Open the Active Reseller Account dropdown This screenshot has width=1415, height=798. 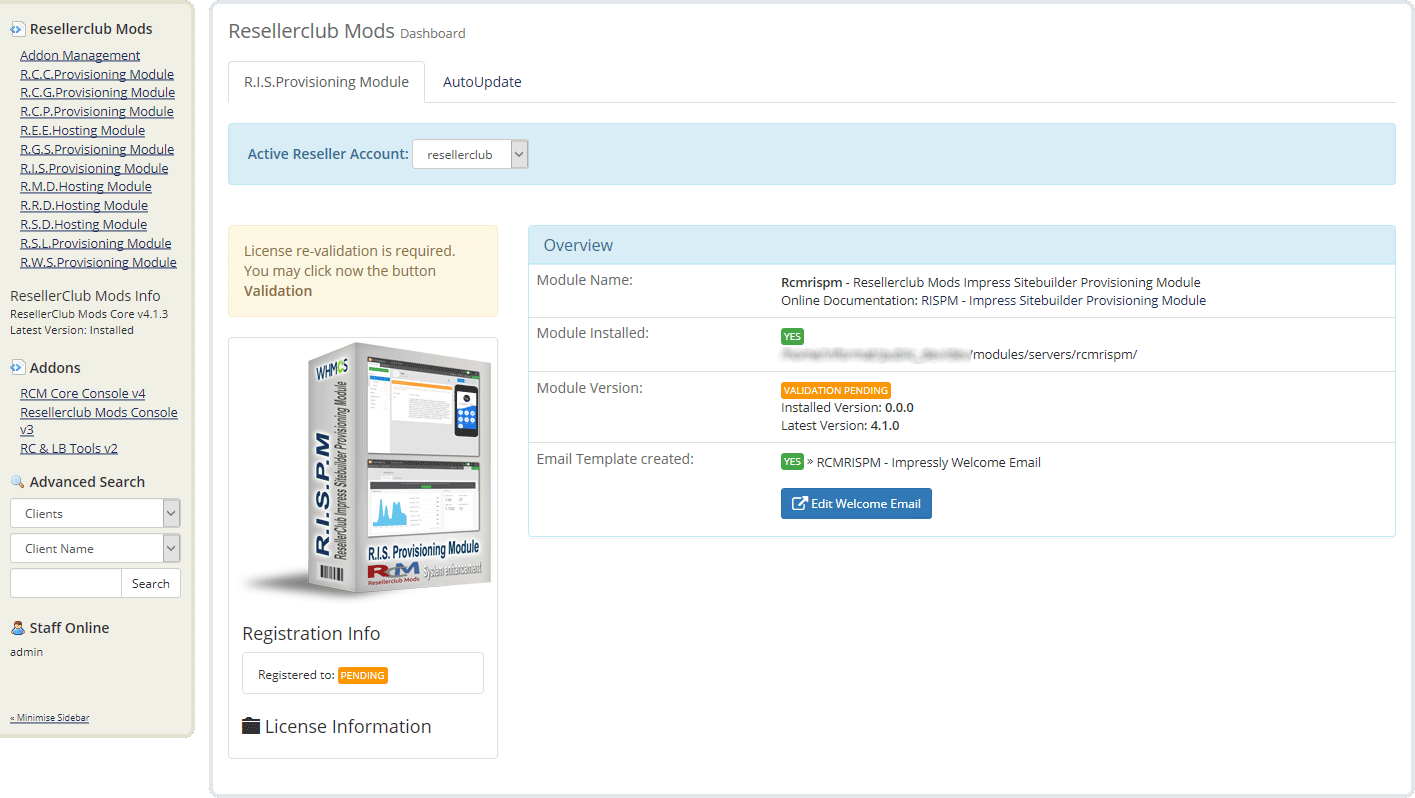[470, 154]
